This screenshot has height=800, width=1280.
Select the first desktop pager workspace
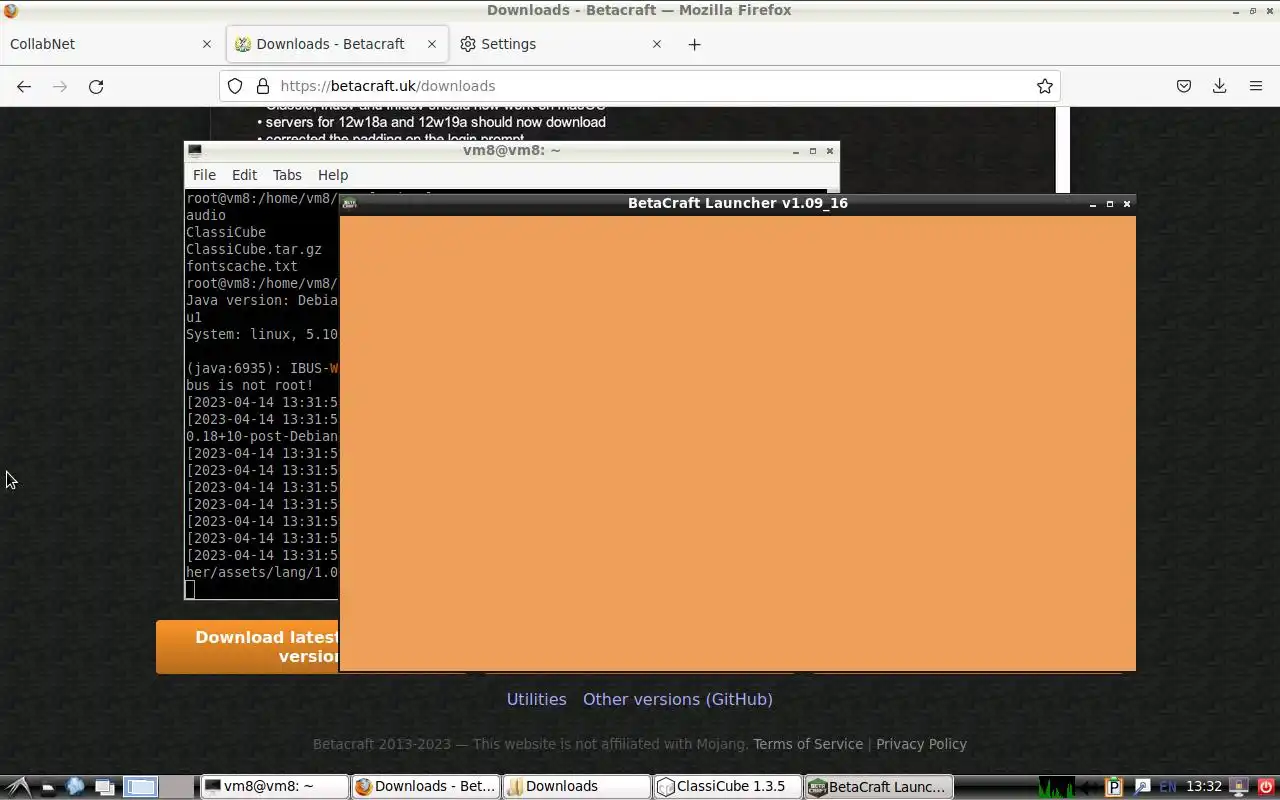point(141,787)
